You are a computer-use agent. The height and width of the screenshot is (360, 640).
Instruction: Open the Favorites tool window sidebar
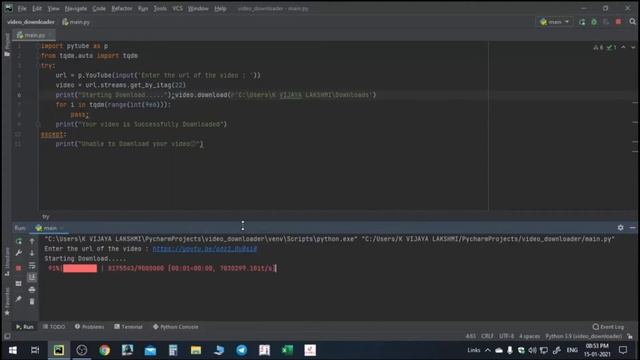point(7,301)
